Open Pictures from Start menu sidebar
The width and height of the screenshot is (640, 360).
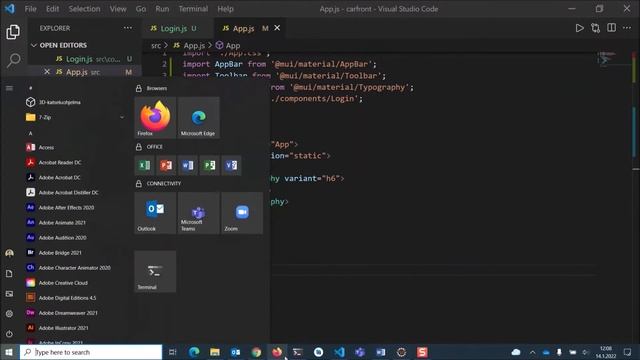(9, 294)
